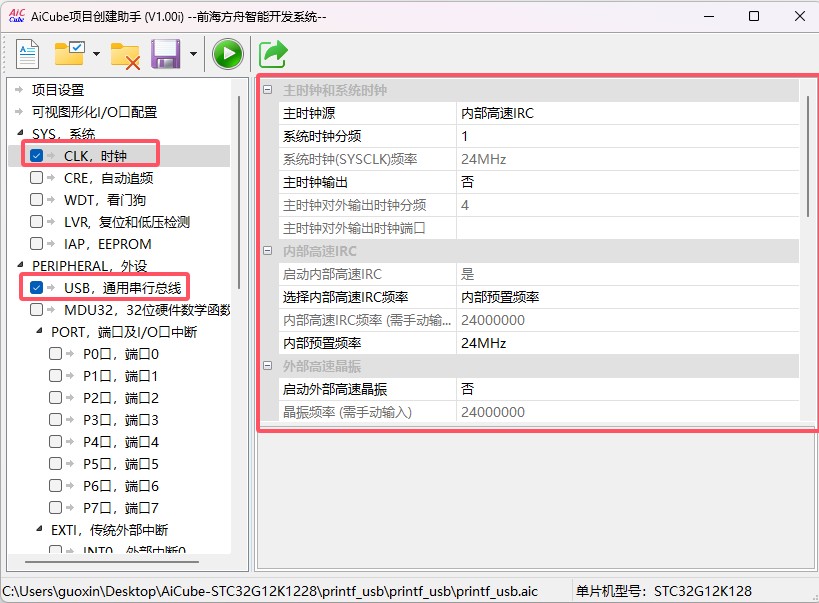Click the 启动内部高速IRC value 是
Image resolution: width=819 pixels, height=603 pixels.
(x=628, y=274)
